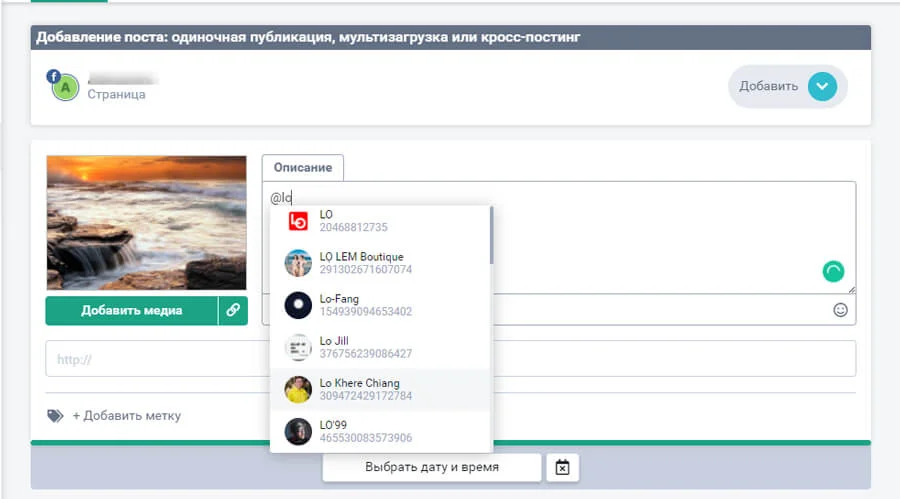Screen dimensions: 900x499
Task: Click the green refresh circle icon
Action: (x=833, y=270)
